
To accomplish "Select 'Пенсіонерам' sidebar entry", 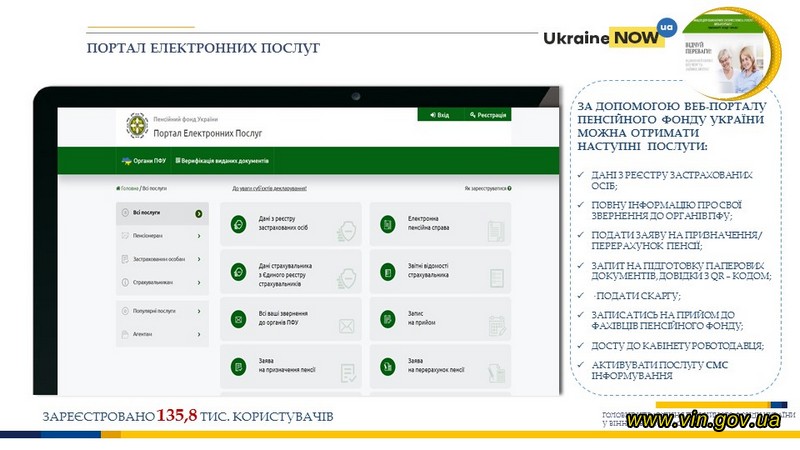I will tap(162, 236).
